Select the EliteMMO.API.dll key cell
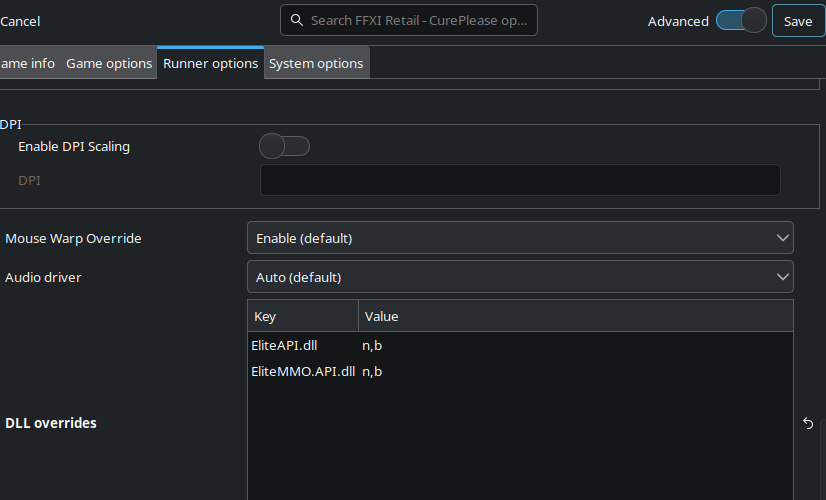 pos(303,371)
